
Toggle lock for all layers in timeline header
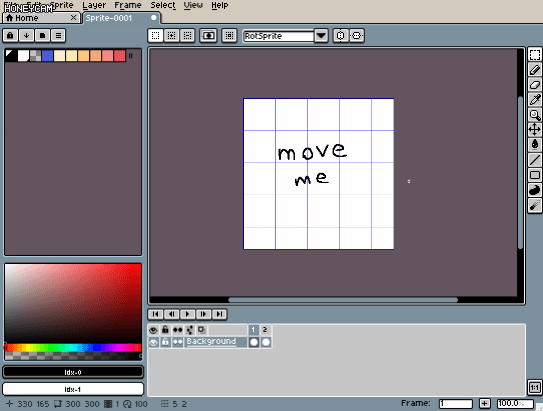click(x=165, y=330)
